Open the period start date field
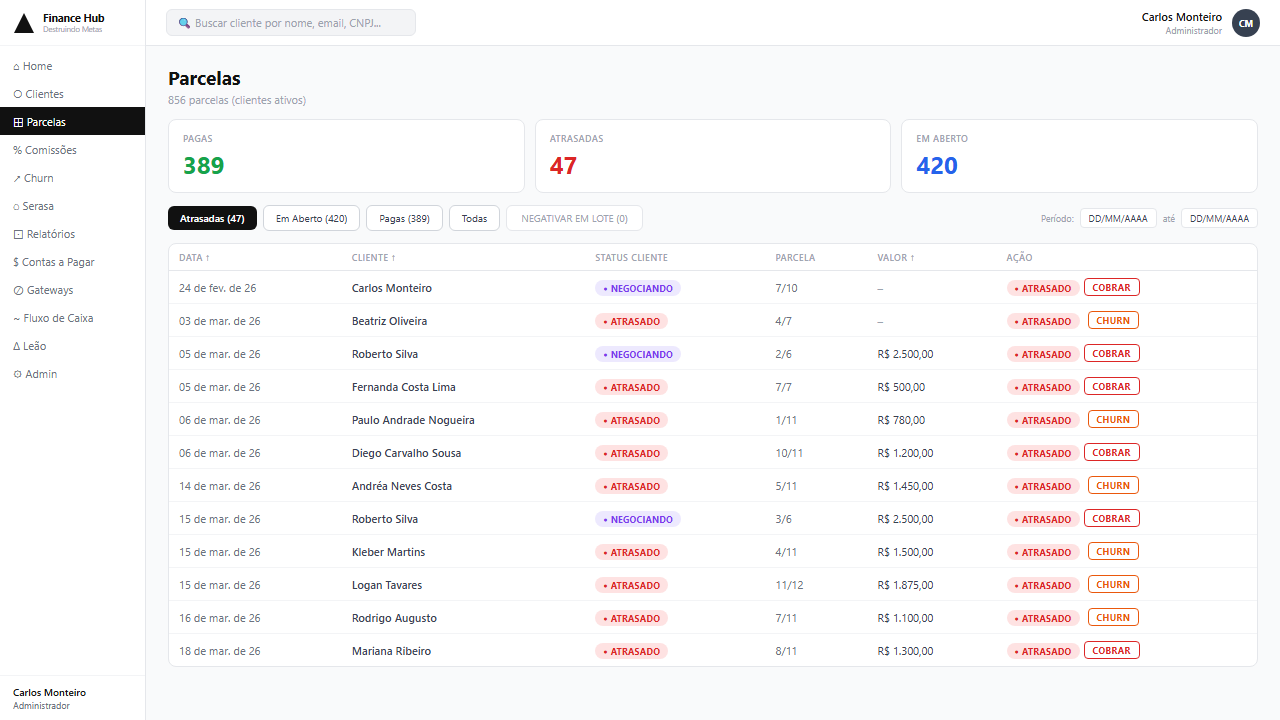The height and width of the screenshot is (720, 1280). click(1118, 218)
